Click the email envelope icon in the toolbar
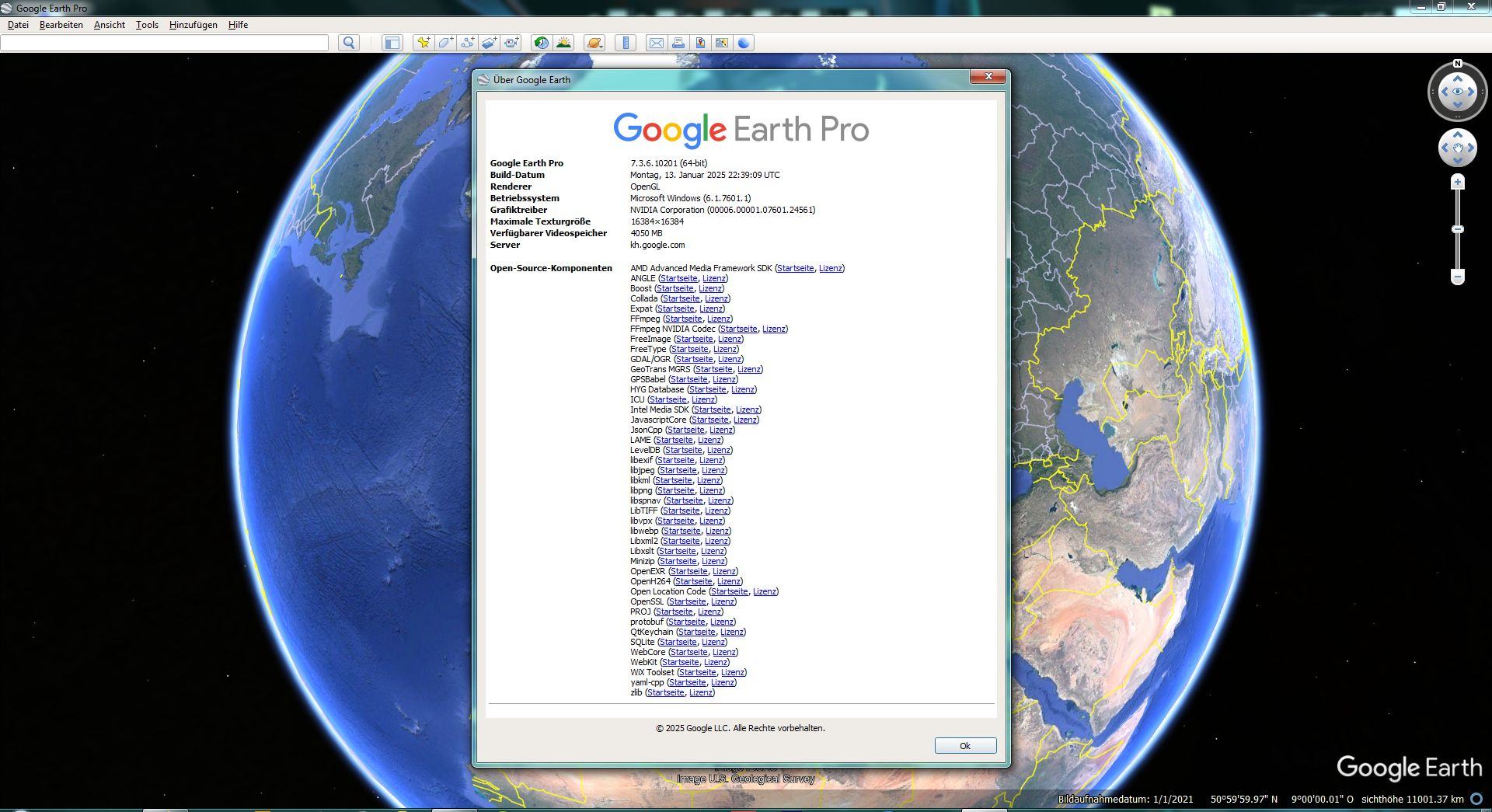Image resolution: width=1492 pixels, height=812 pixels. [657, 43]
